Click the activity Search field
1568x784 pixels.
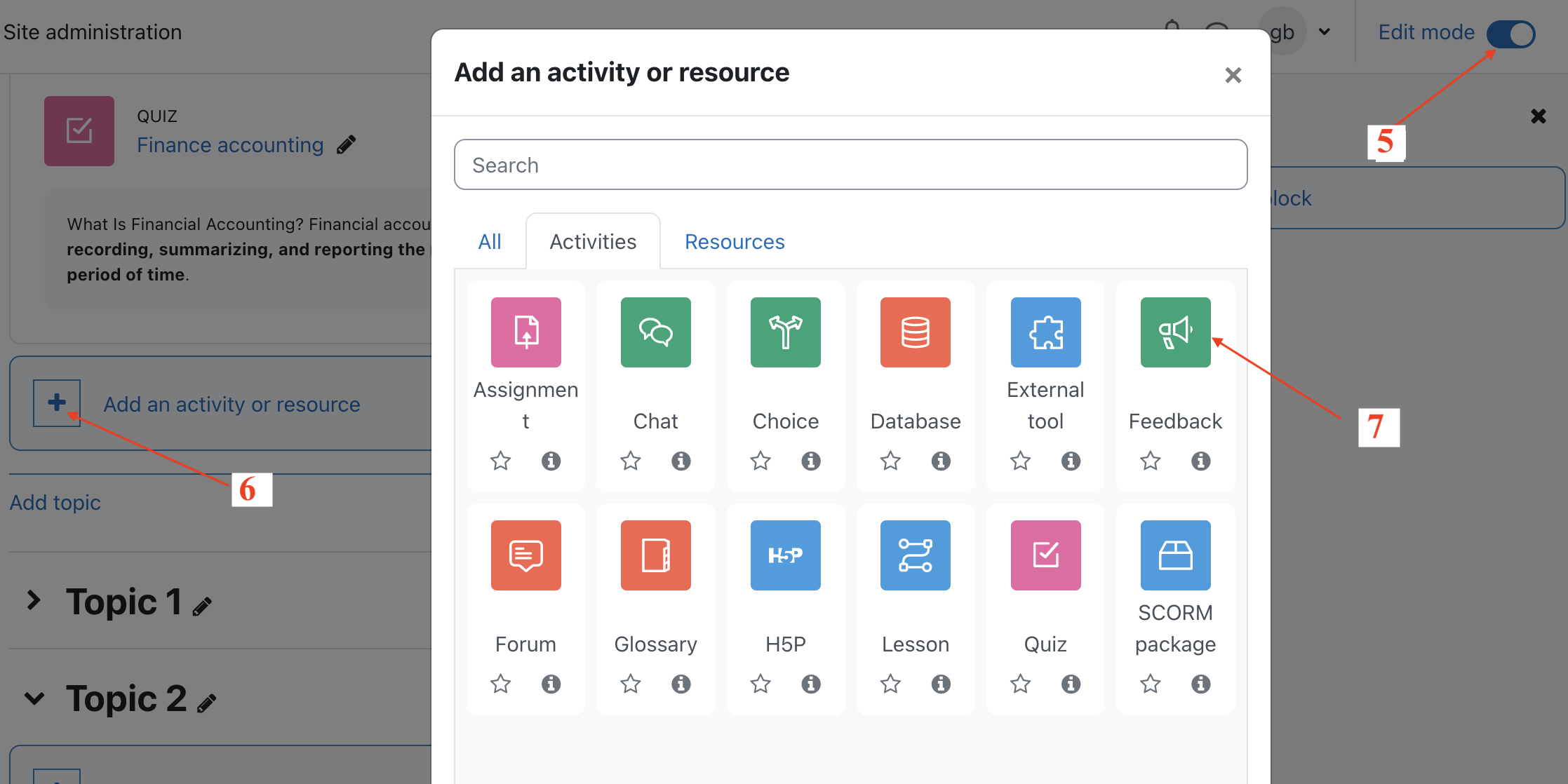click(x=850, y=165)
